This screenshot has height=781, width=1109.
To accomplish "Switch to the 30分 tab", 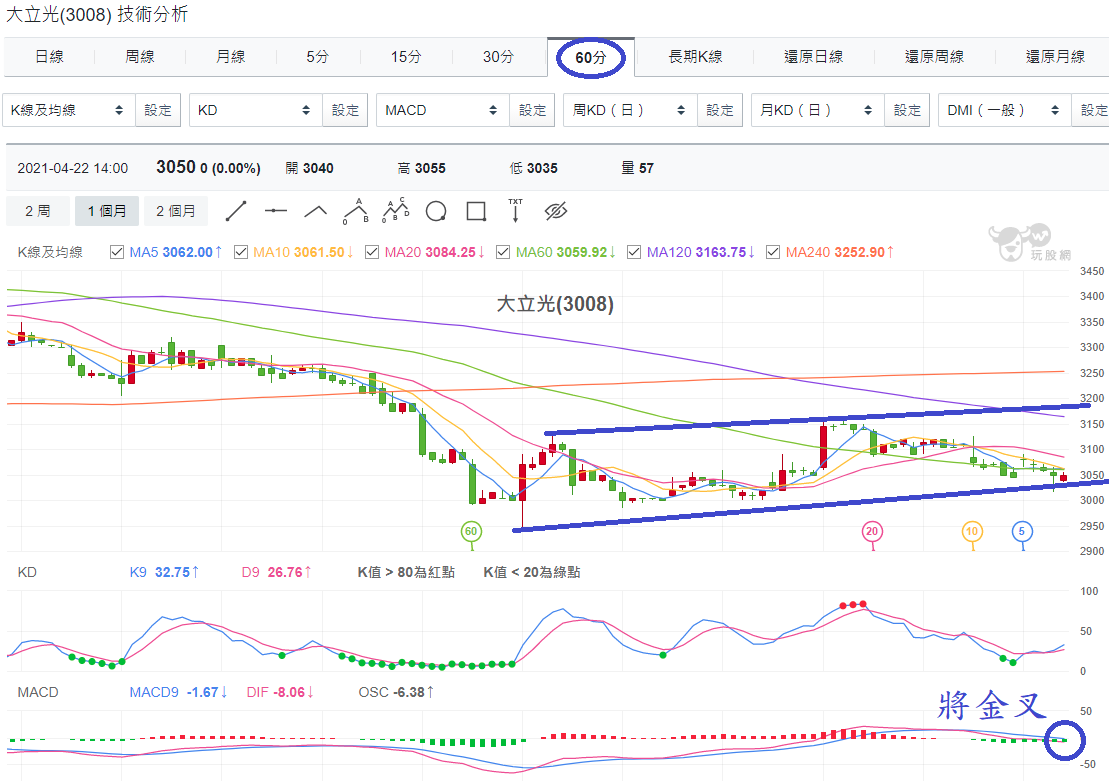I will click(x=499, y=57).
